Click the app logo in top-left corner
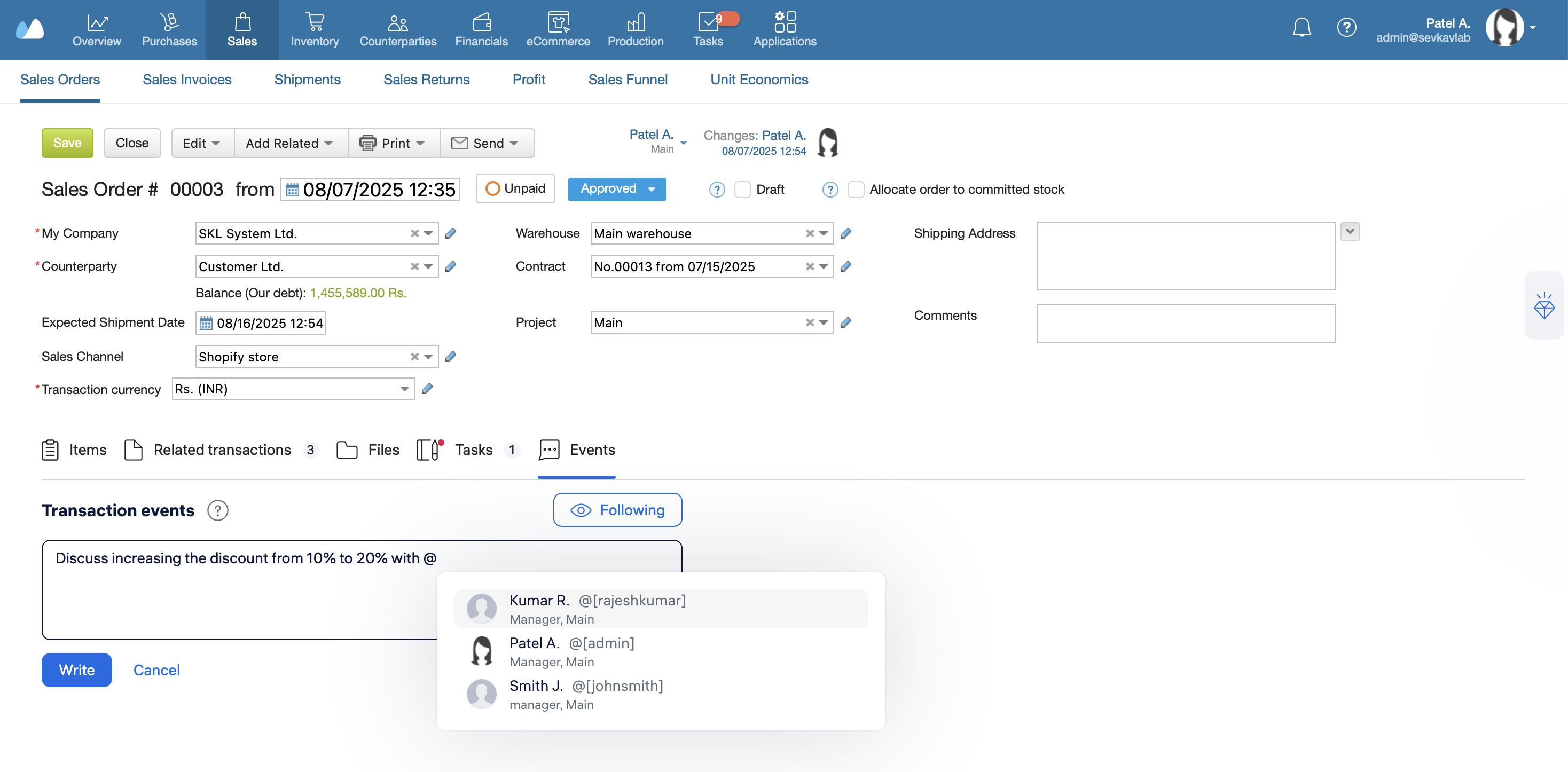The width and height of the screenshot is (1568, 772). pyautogui.click(x=30, y=29)
